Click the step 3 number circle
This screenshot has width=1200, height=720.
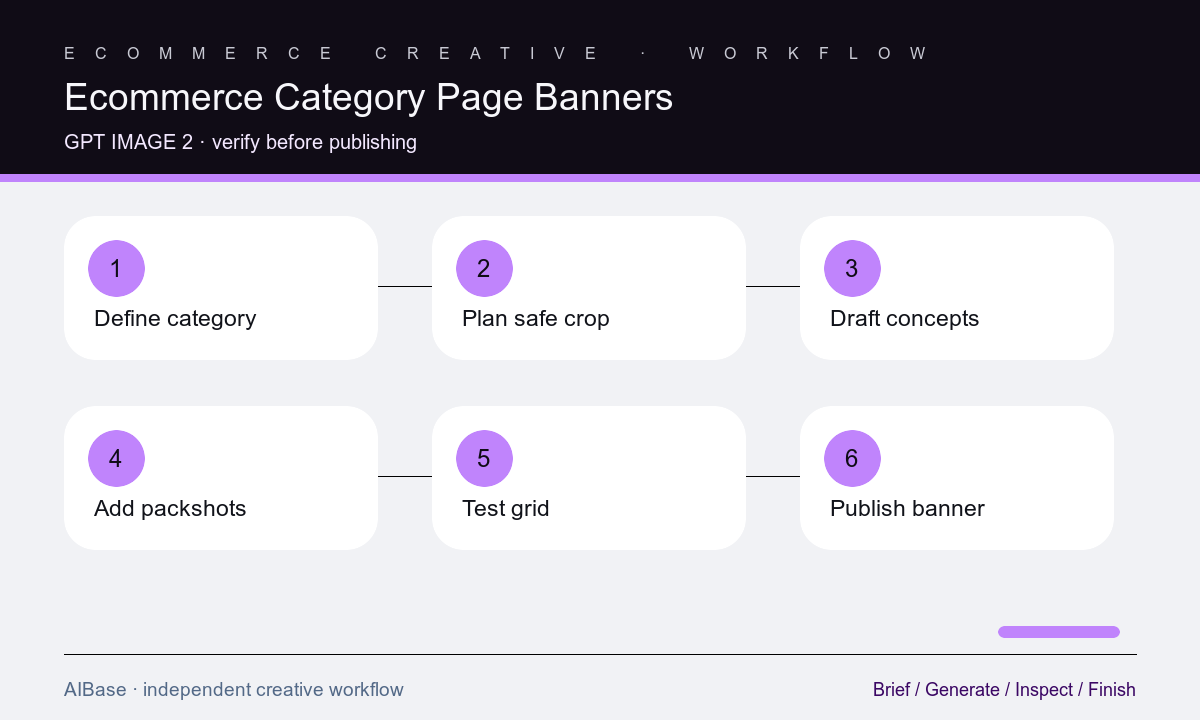pyautogui.click(x=852, y=268)
